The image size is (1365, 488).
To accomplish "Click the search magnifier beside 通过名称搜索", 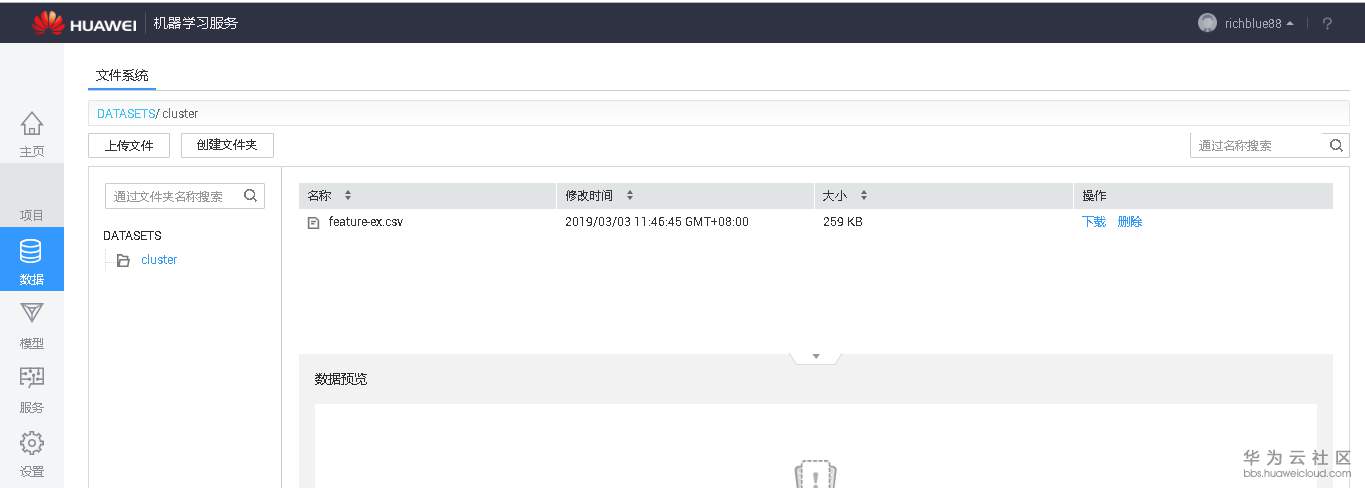I will coord(1336,145).
